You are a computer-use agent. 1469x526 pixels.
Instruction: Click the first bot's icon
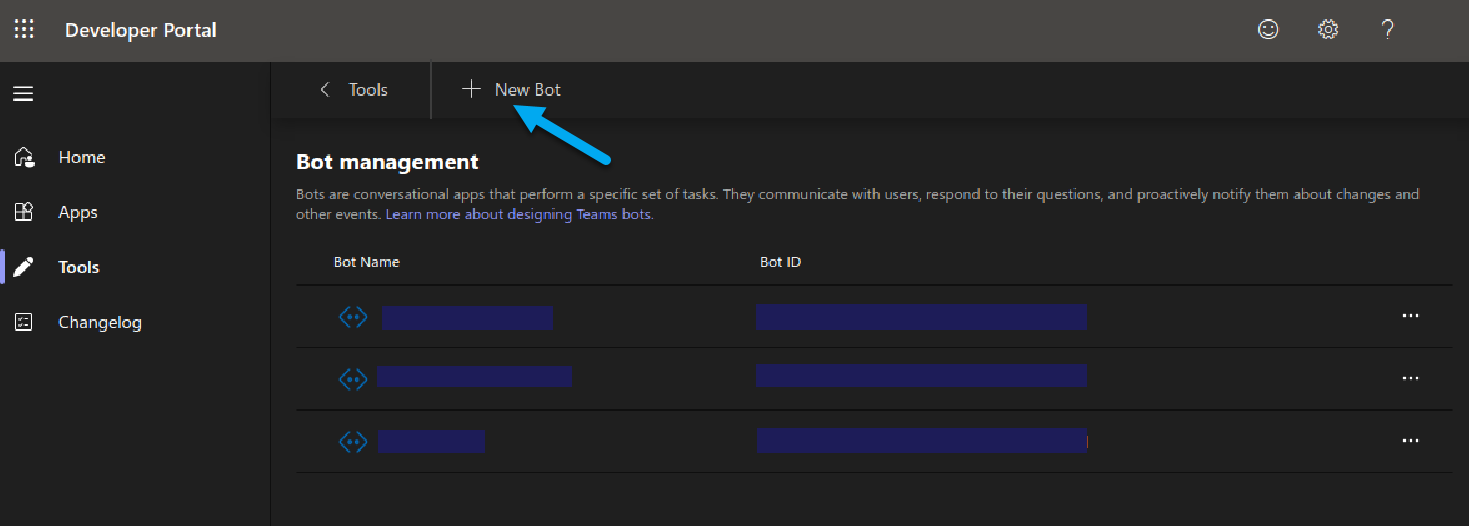353,317
